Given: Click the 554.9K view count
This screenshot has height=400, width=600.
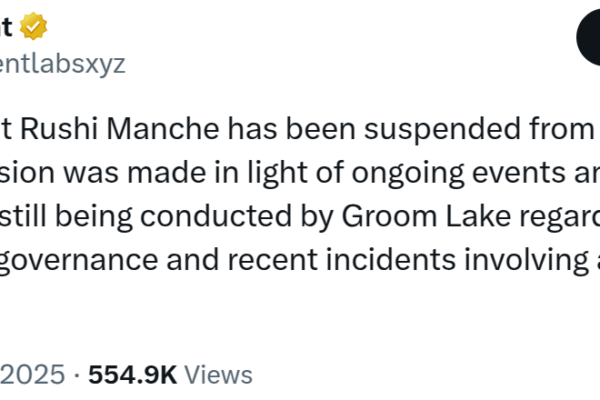Looking at the screenshot, I should click(x=133, y=374).
